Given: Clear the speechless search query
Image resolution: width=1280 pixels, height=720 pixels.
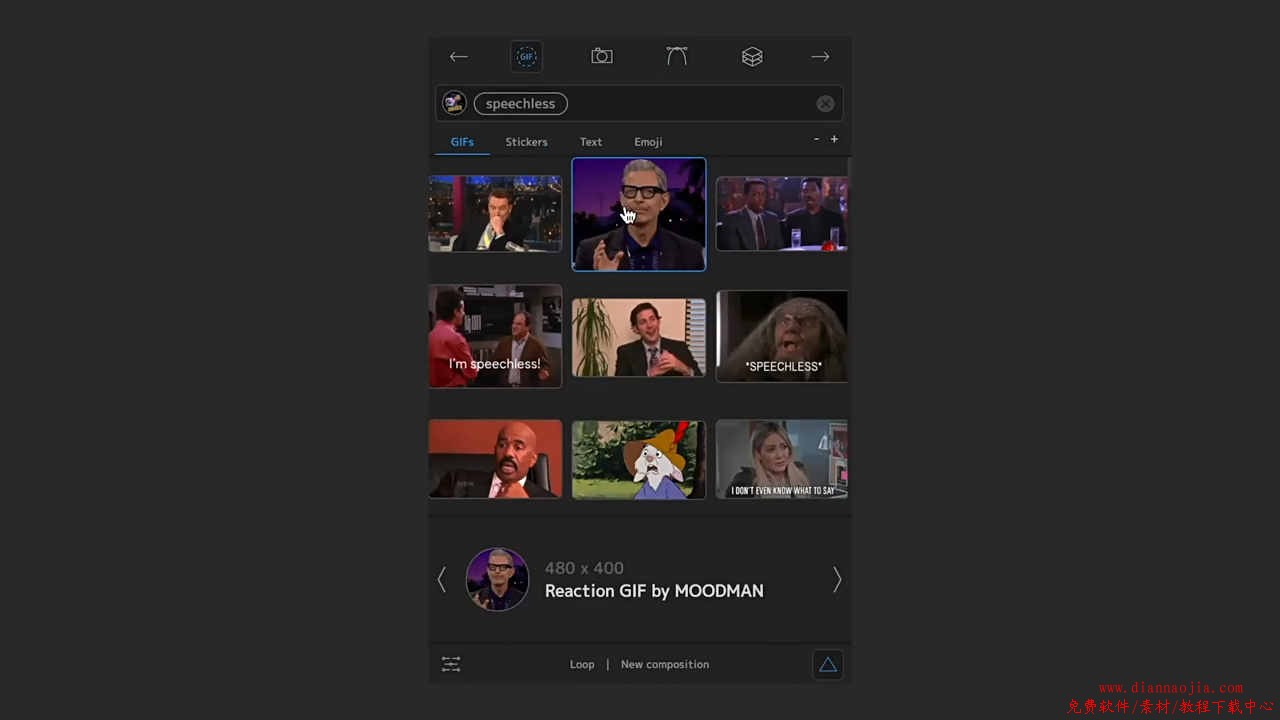Looking at the screenshot, I should point(825,104).
